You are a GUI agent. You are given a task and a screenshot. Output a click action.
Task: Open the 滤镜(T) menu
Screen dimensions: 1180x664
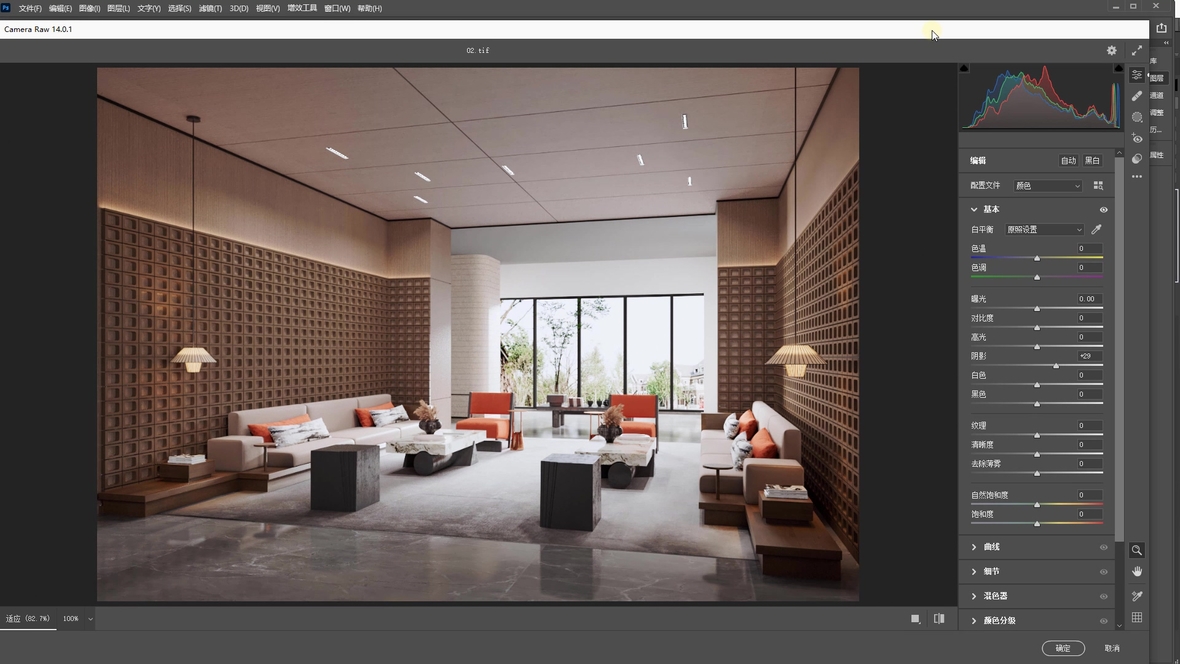pos(210,8)
